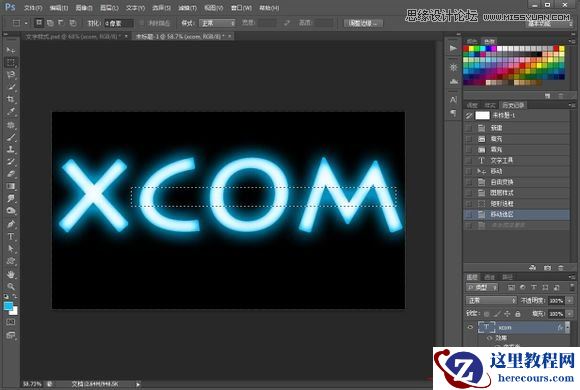Set history brush source at 自由变换 state

pos(469,182)
